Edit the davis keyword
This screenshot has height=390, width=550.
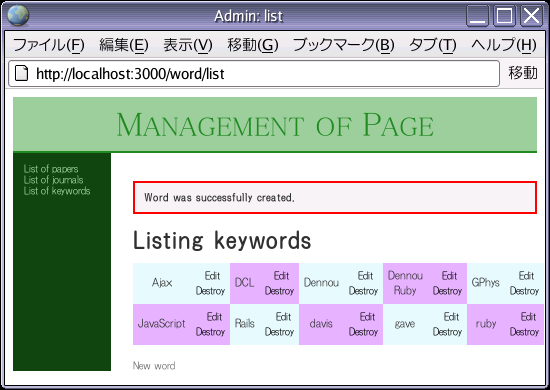pyautogui.click(x=367, y=317)
